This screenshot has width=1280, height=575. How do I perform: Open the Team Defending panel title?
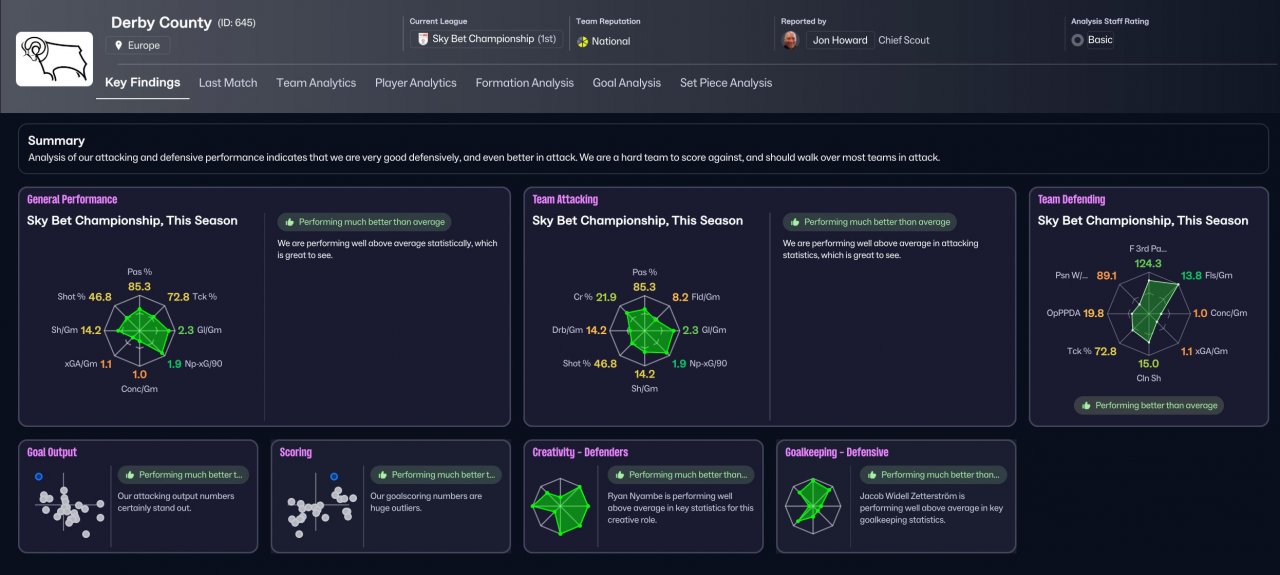pyautogui.click(x=1071, y=199)
